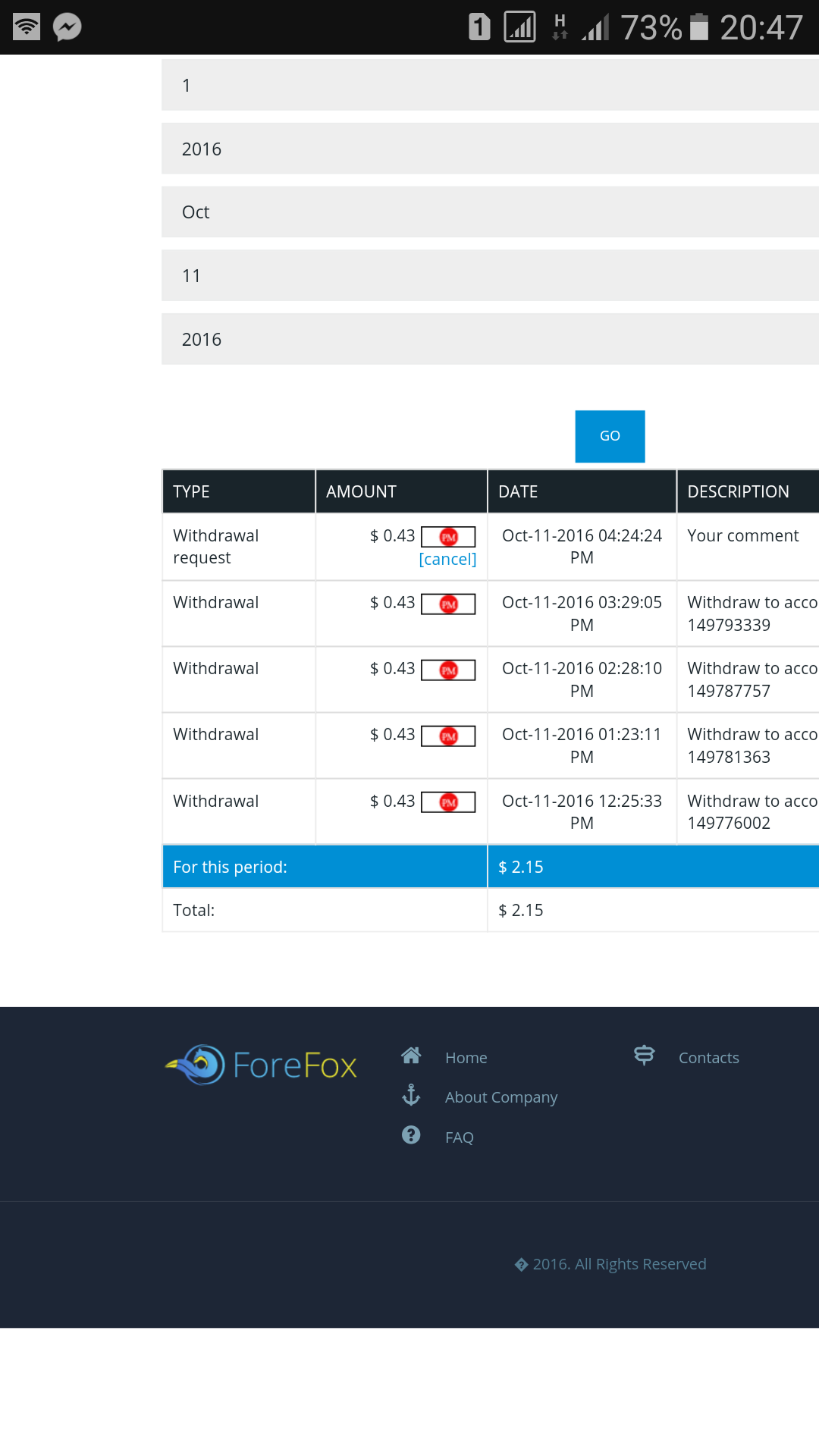Click the Total label row
Image resolution: width=819 pixels, height=1456 pixels.
193,910
